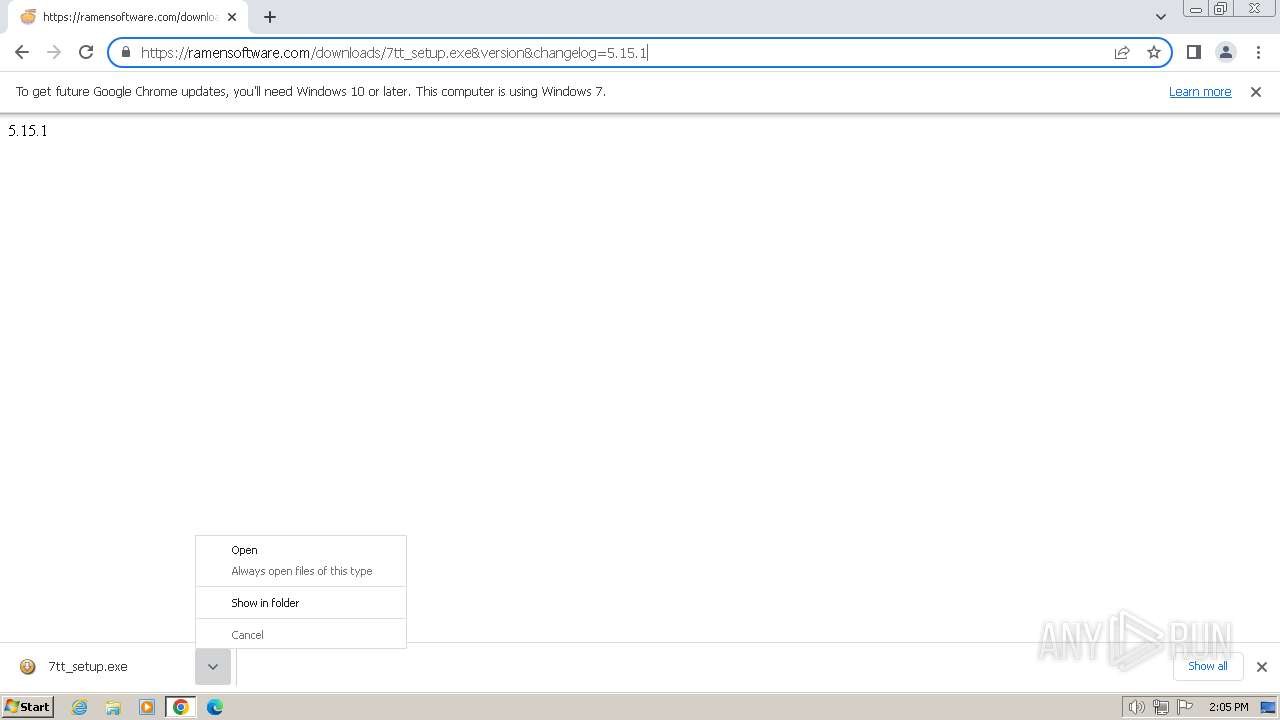This screenshot has width=1280, height=720.
Task: Choose Always open files of this type
Action: pyautogui.click(x=301, y=571)
